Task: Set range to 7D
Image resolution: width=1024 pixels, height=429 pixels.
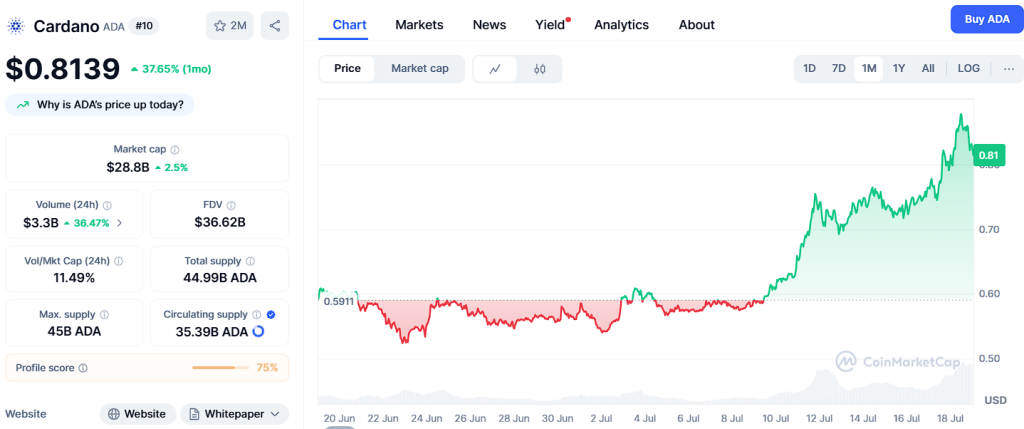Action: (x=839, y=69)
